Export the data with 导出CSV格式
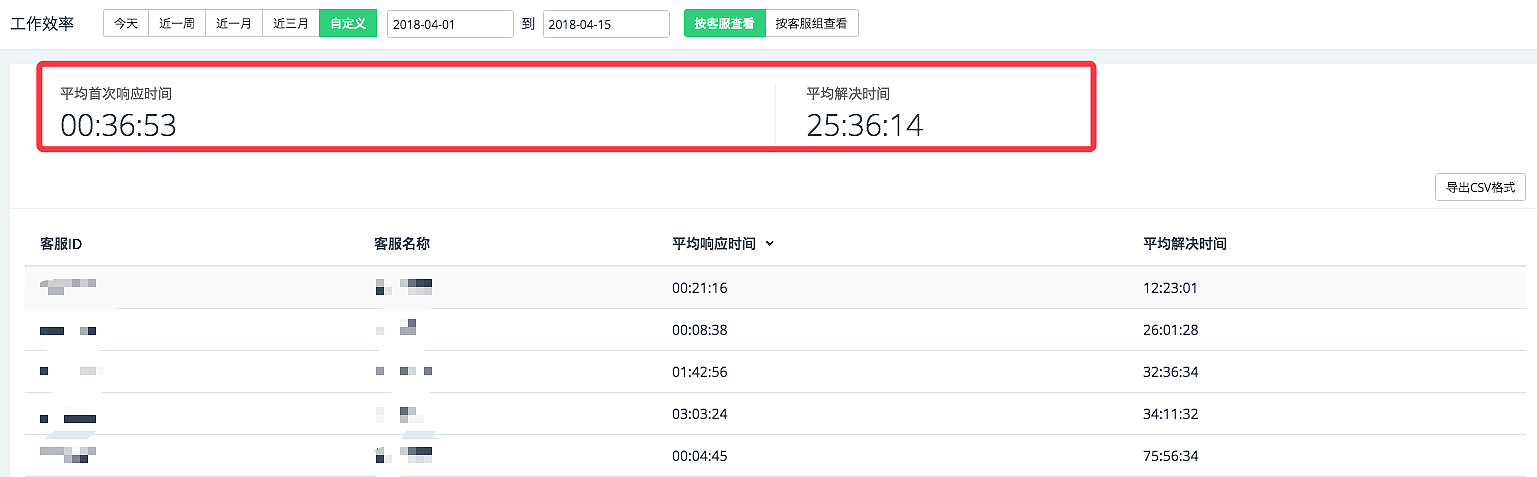This screenshot has height=477, width=1537. [1480, 187]
